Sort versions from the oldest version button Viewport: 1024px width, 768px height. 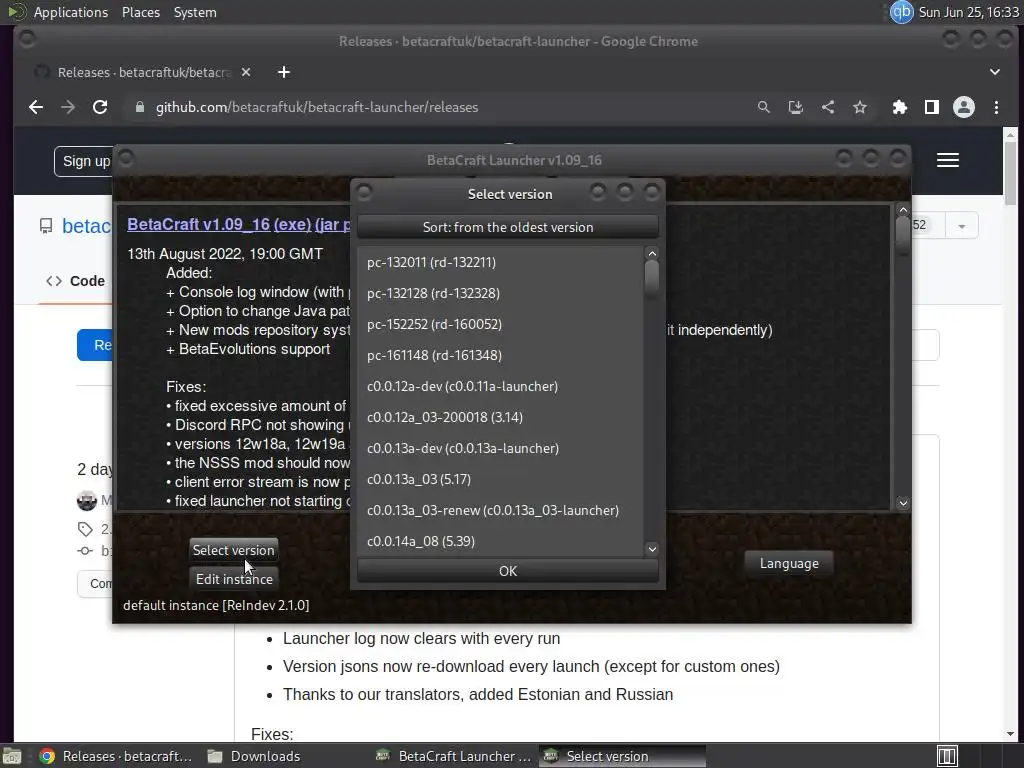point(507,227)
